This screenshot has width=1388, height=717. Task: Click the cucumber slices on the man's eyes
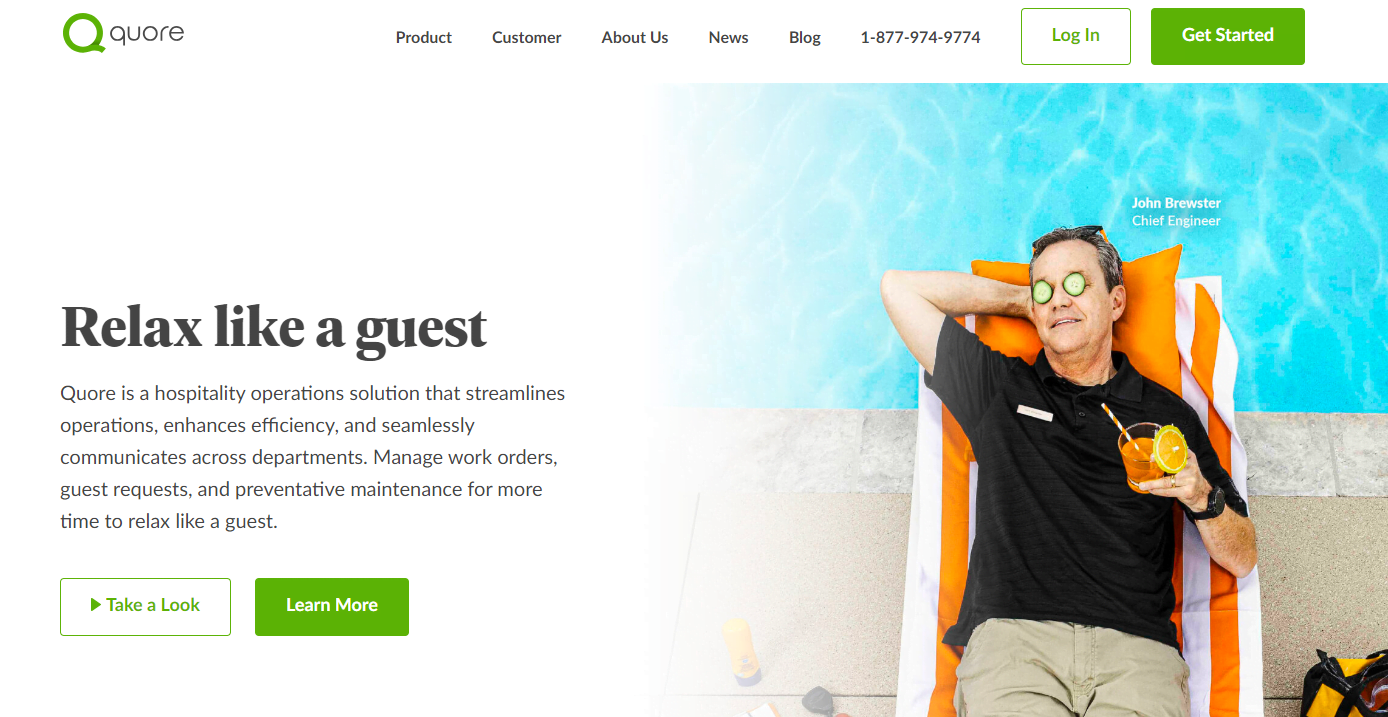click(x=1059, y=287)
